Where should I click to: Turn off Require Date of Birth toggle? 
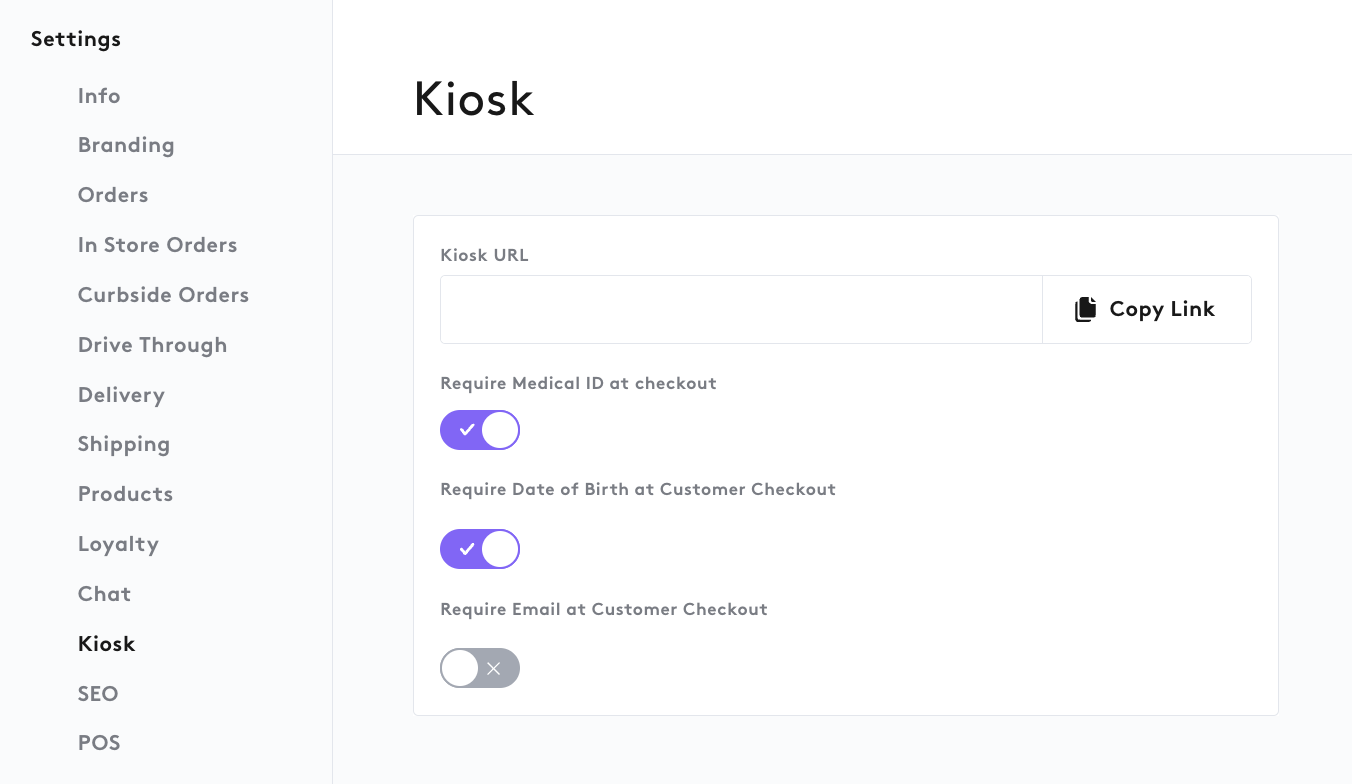[480, 549]
